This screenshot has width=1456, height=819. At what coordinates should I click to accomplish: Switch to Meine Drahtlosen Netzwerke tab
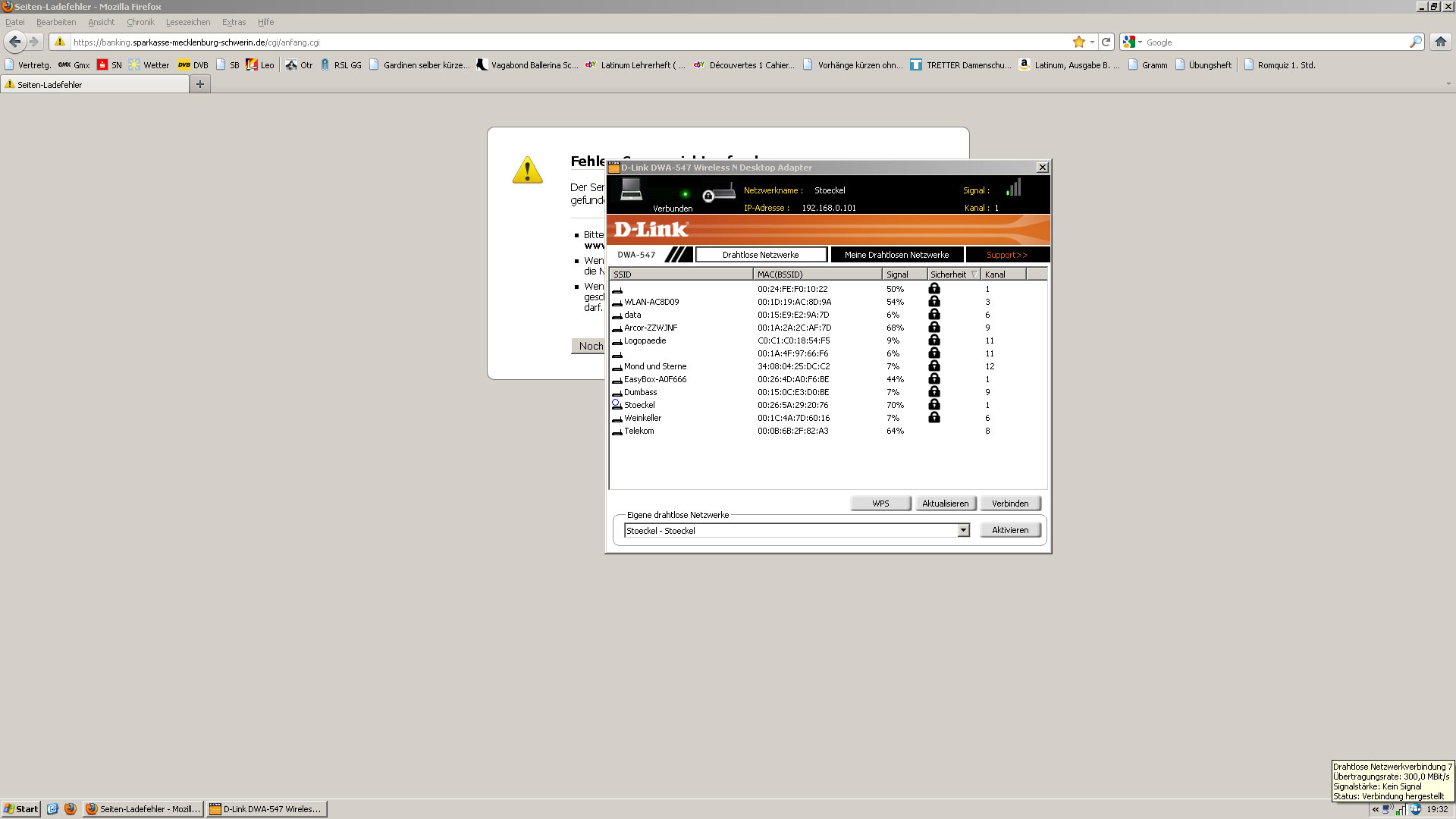click(896, 255)
